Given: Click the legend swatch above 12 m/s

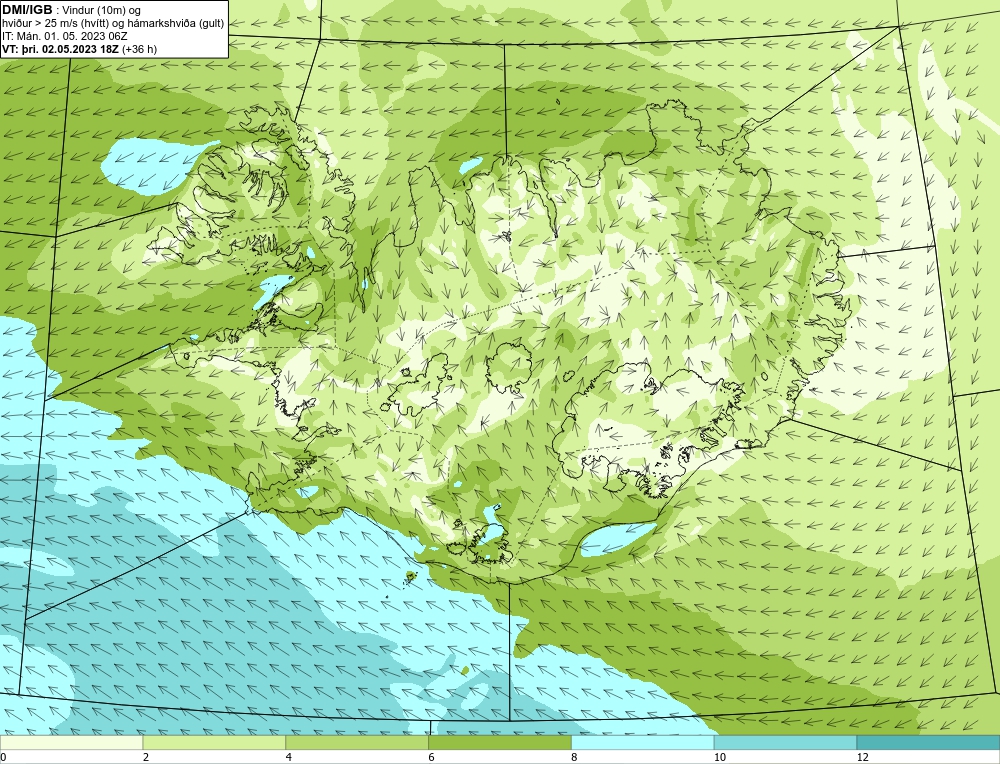Looking at the screenshot, I should 929,742.
